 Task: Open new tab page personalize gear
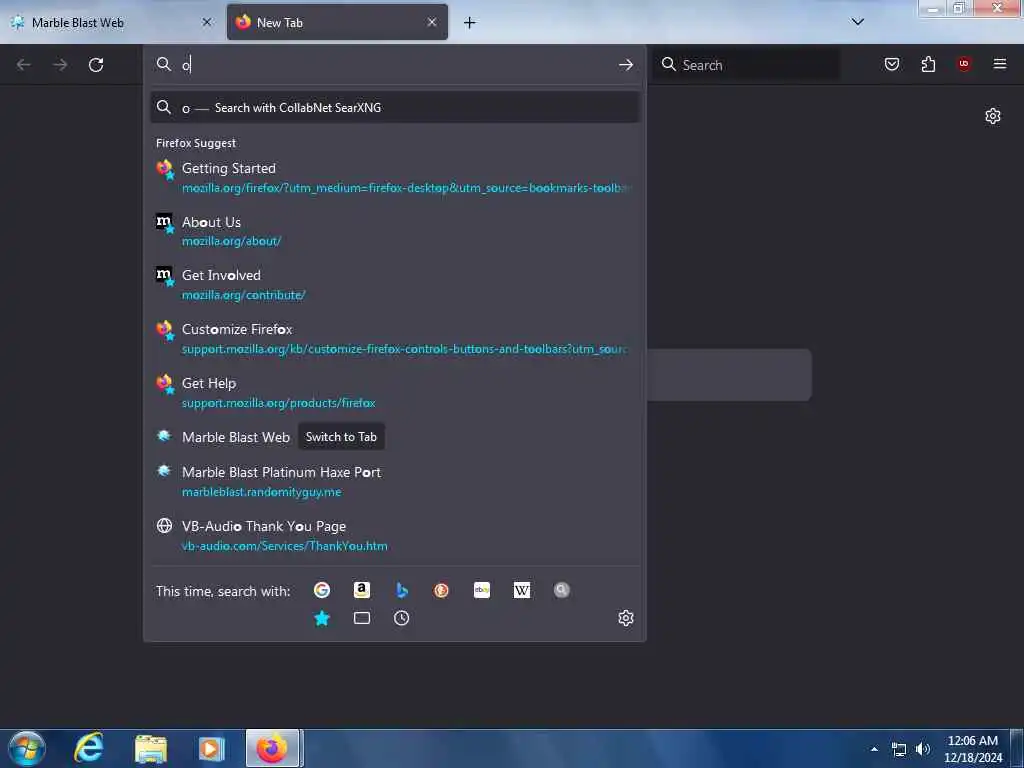point(993,116)
